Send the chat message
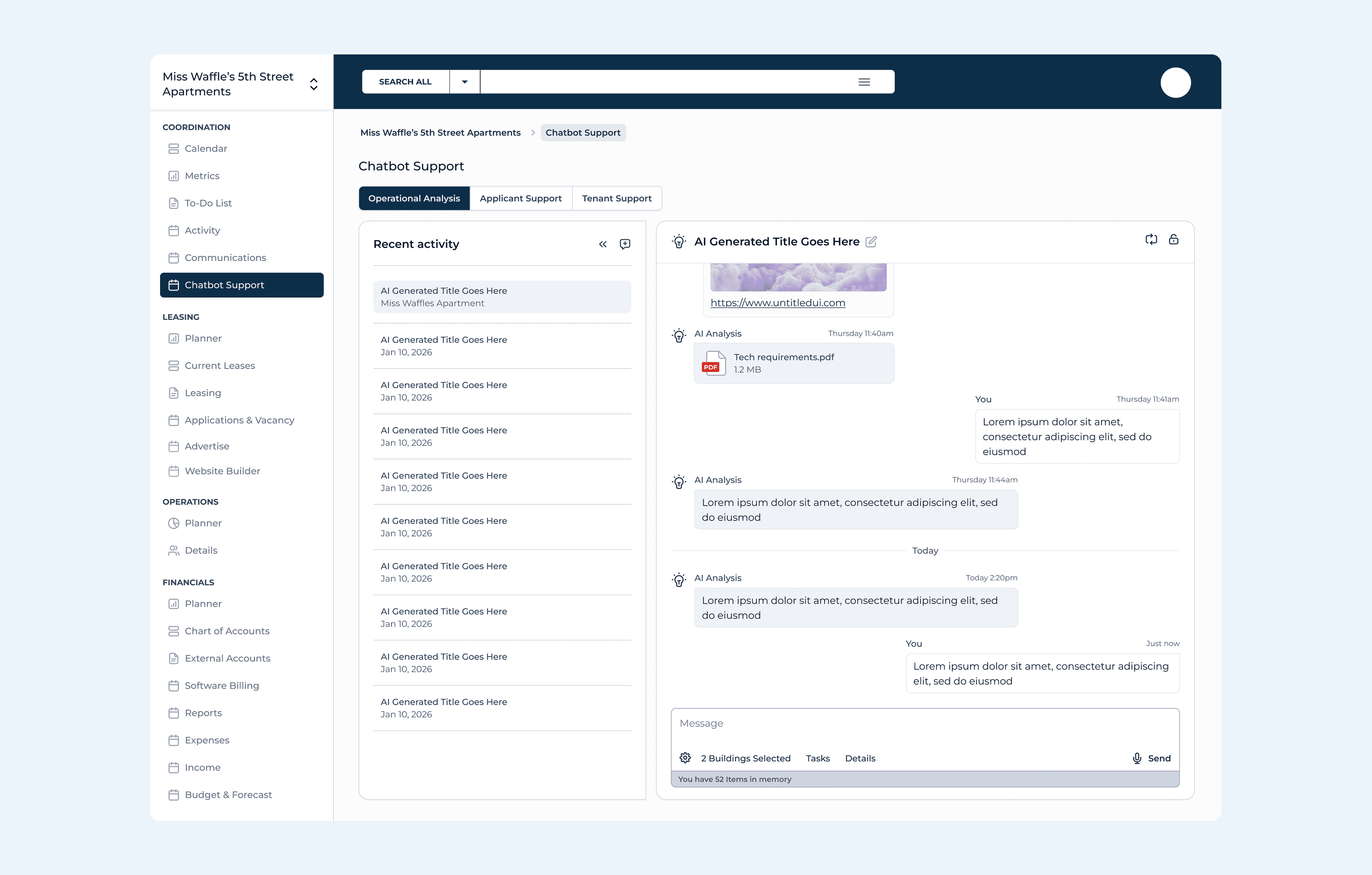 tap(1159, 758)
